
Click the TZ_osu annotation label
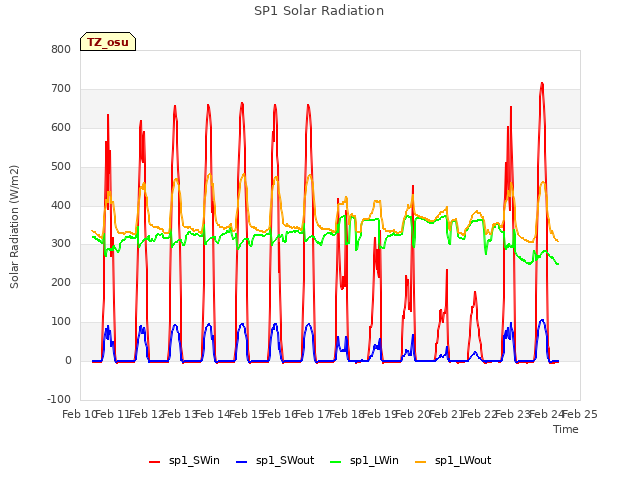tap(108, 42)
